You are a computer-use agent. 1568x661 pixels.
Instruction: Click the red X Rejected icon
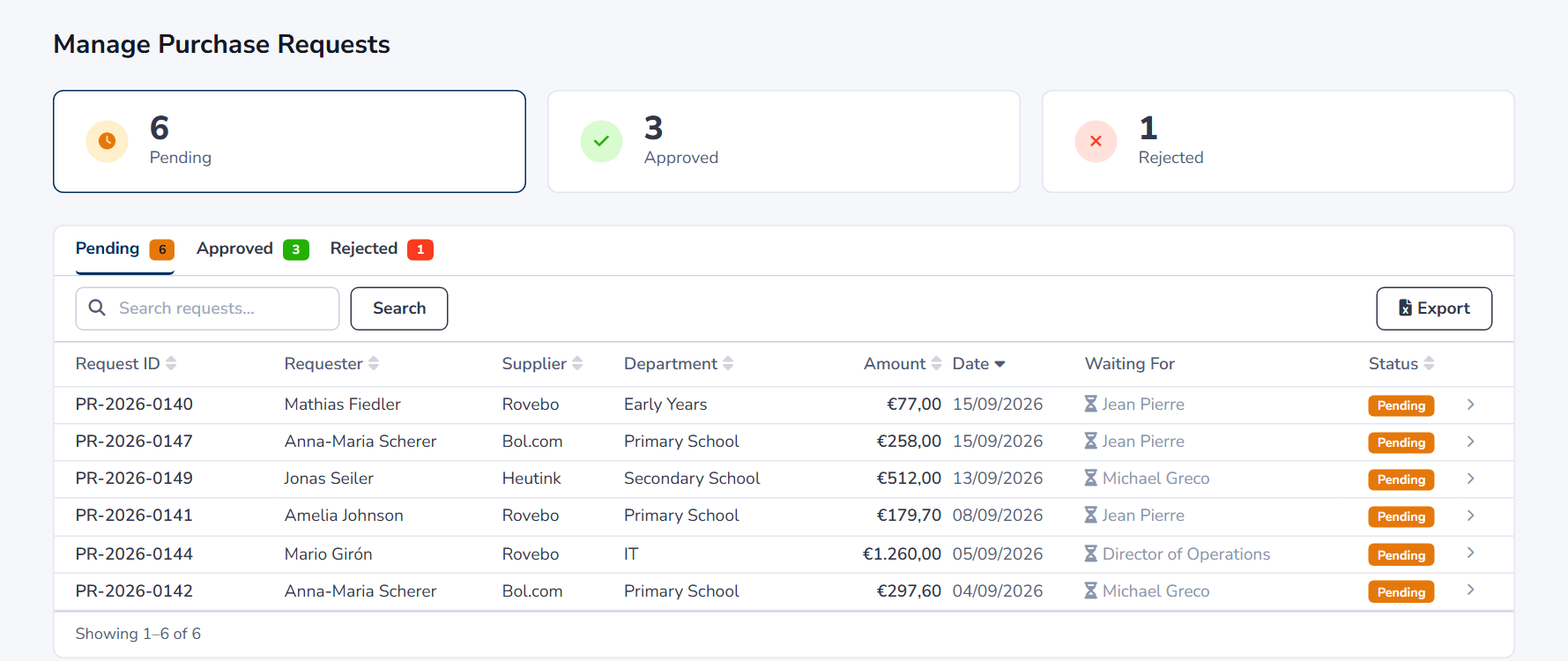click(1096, 141)
